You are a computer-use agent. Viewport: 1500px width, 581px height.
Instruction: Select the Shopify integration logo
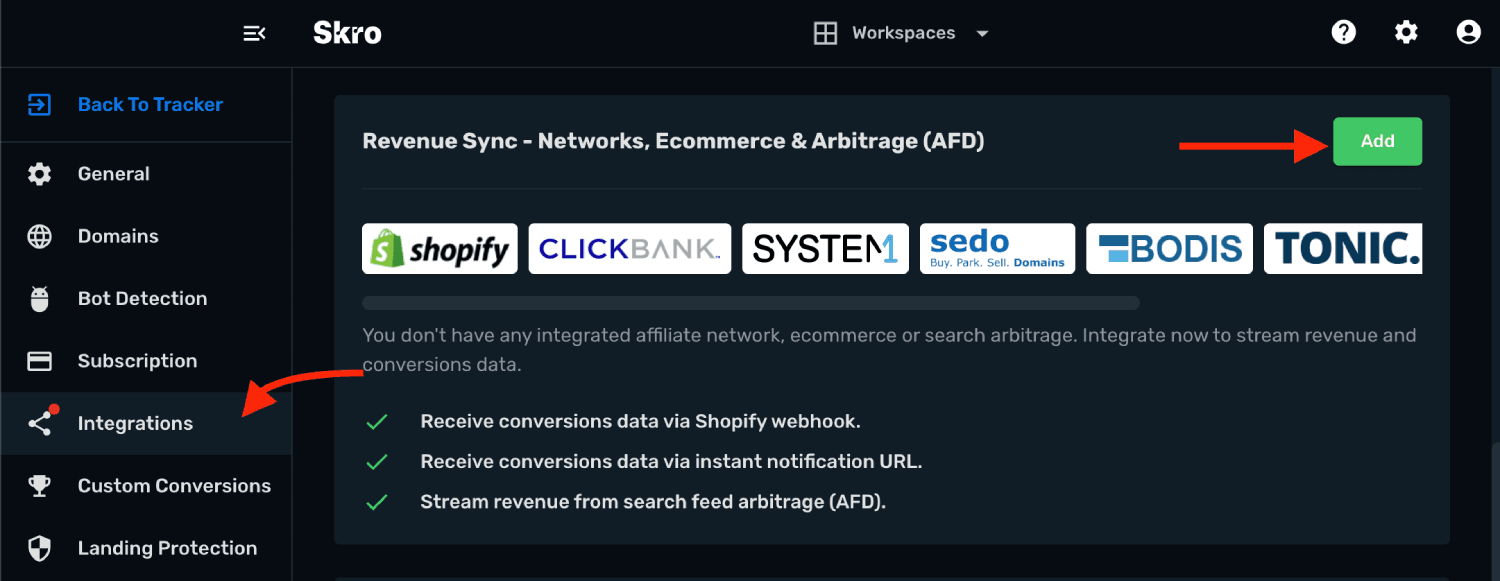tap(440, 248)
